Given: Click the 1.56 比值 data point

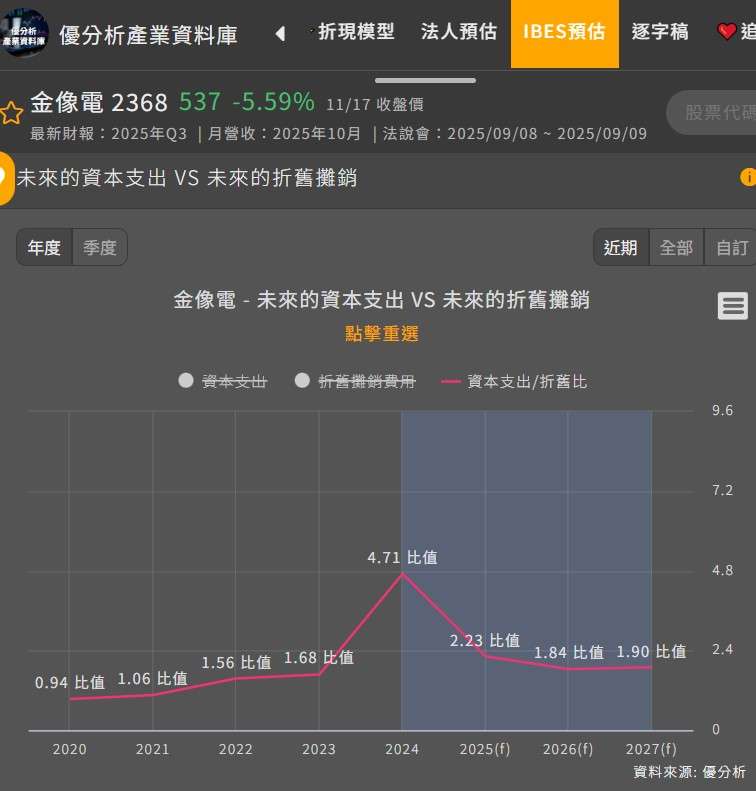Looking at the screenshot, I should click(x=236, y=678).
